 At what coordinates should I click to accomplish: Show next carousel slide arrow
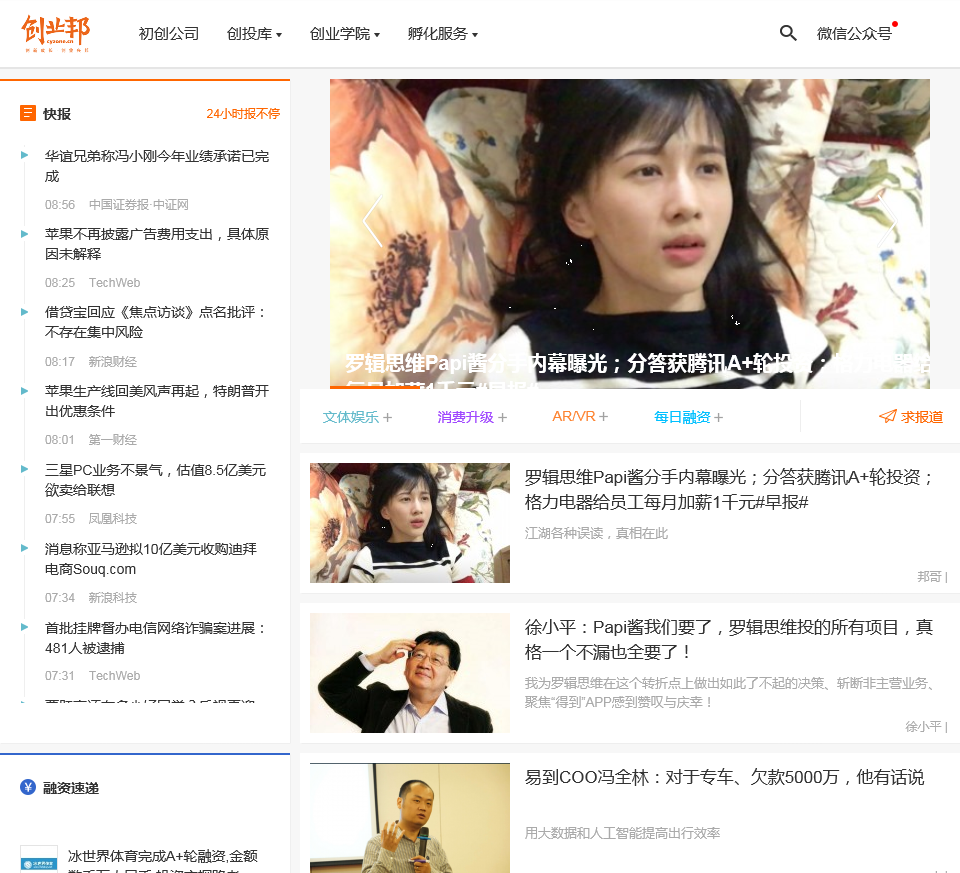click(888, 221)
